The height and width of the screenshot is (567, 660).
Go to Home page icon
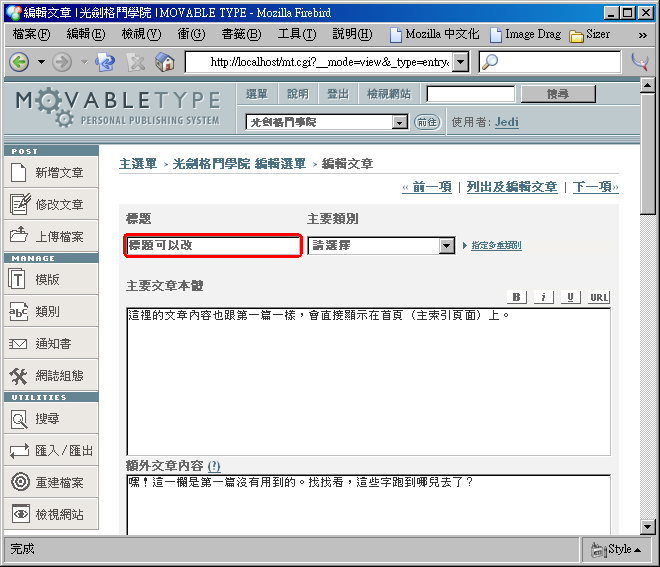coord(165,62)
